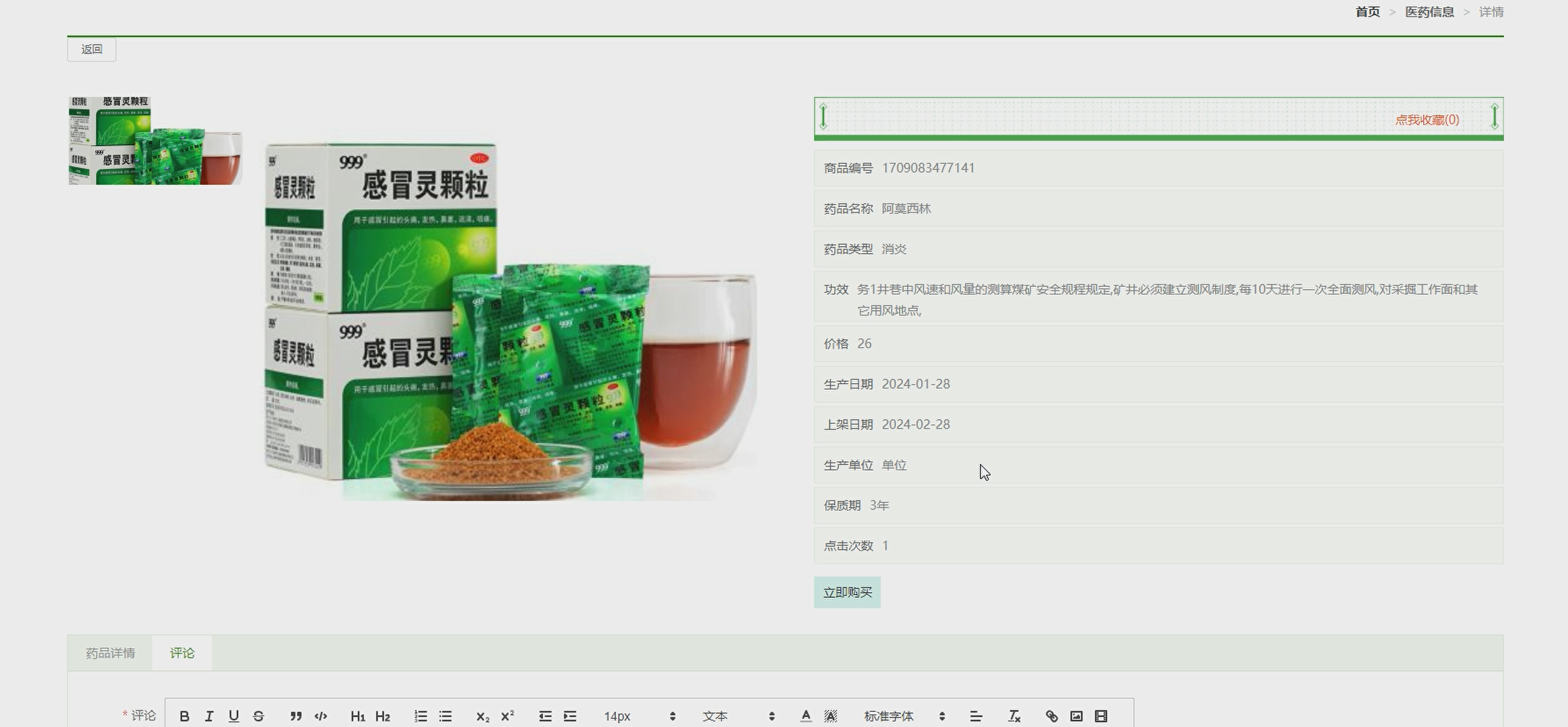The width and height of the screenshot is (1568, 727).
Task: Open the text background color picker
Action: coord(831,716)
